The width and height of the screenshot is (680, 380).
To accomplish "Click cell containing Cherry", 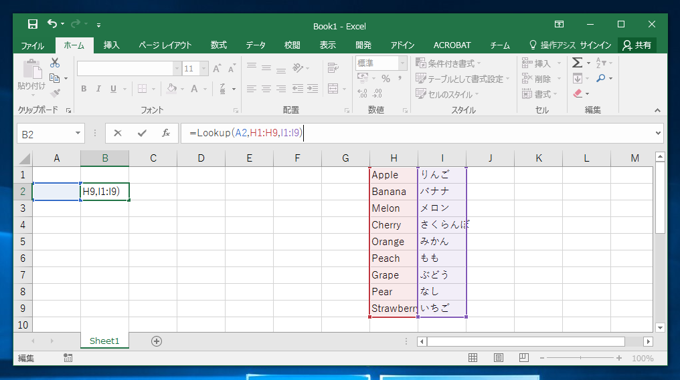I will [x=393, y=225].
